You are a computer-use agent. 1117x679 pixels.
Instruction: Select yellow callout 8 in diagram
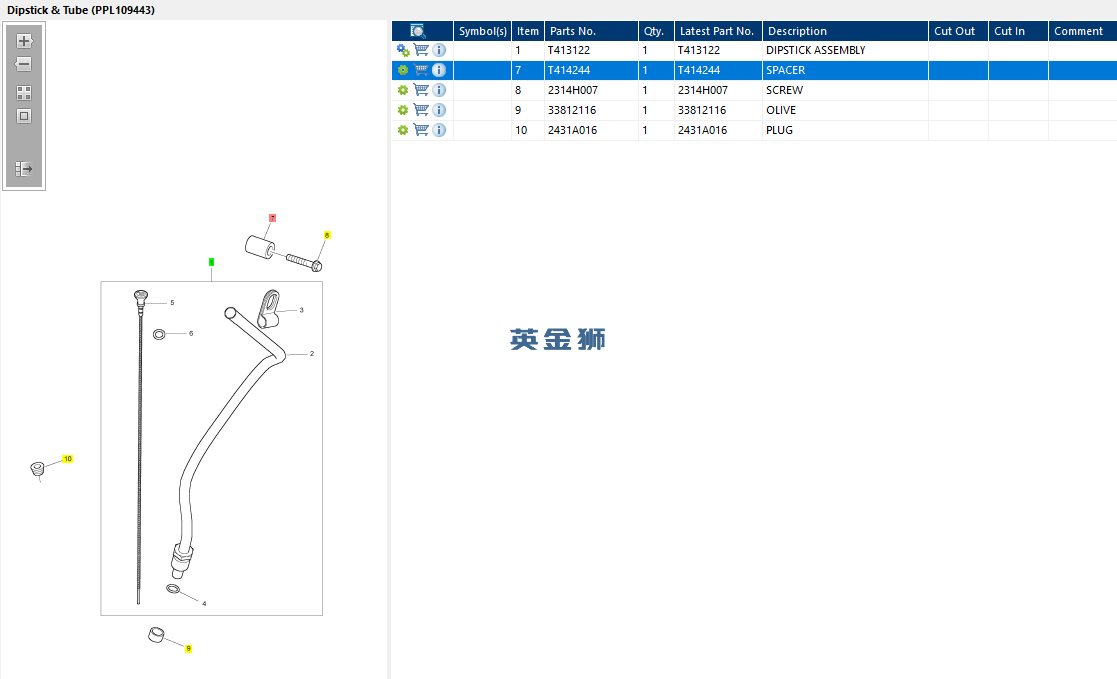pos(327,235)
